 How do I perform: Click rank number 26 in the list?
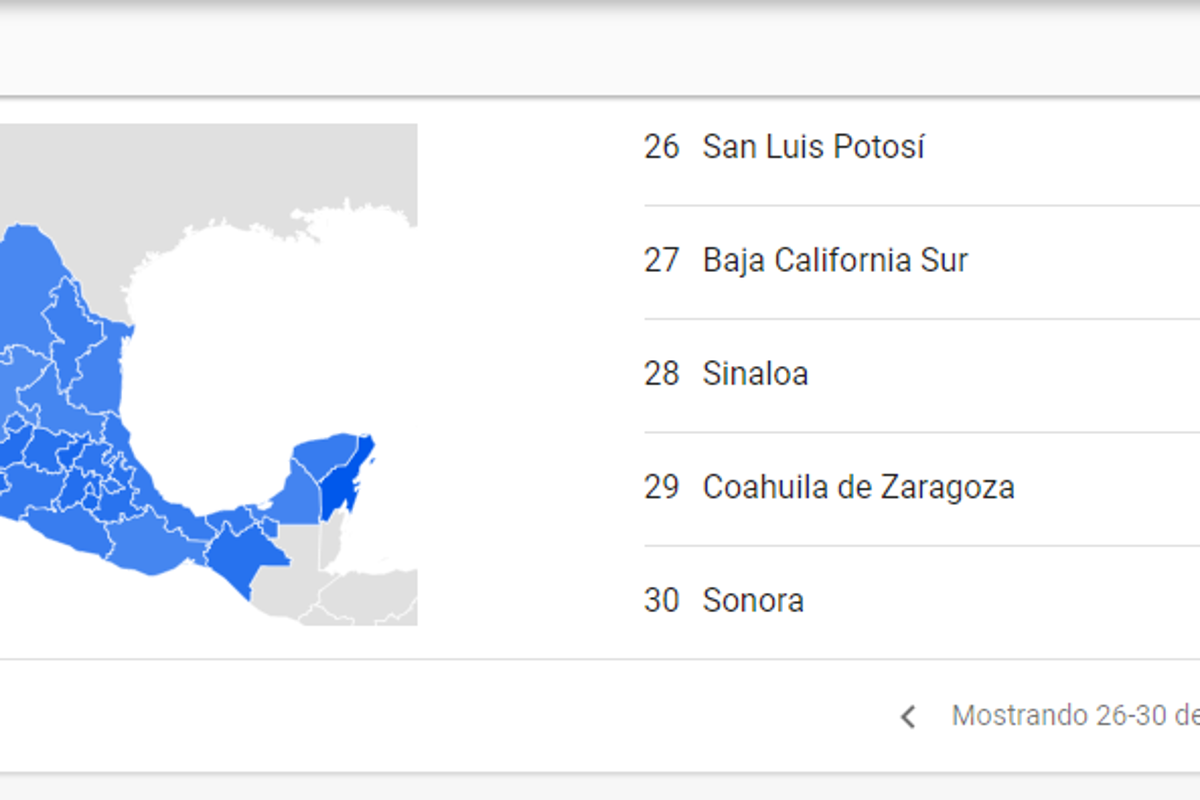(x=661, y=147)
